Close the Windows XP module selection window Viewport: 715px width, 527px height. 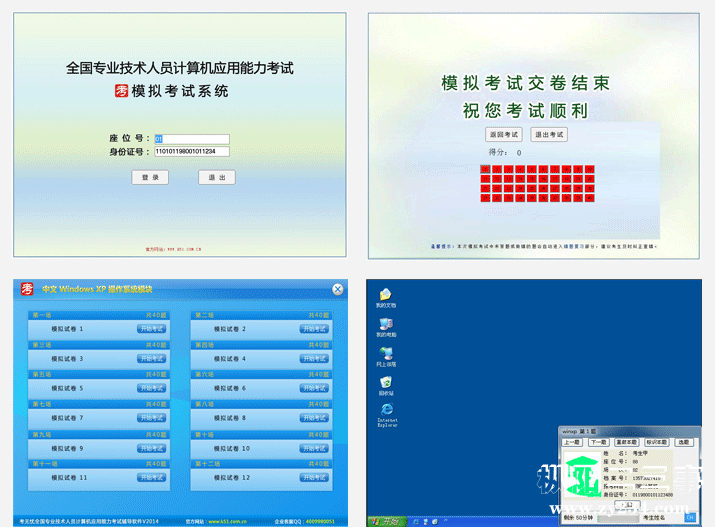(x=337, y=289)
